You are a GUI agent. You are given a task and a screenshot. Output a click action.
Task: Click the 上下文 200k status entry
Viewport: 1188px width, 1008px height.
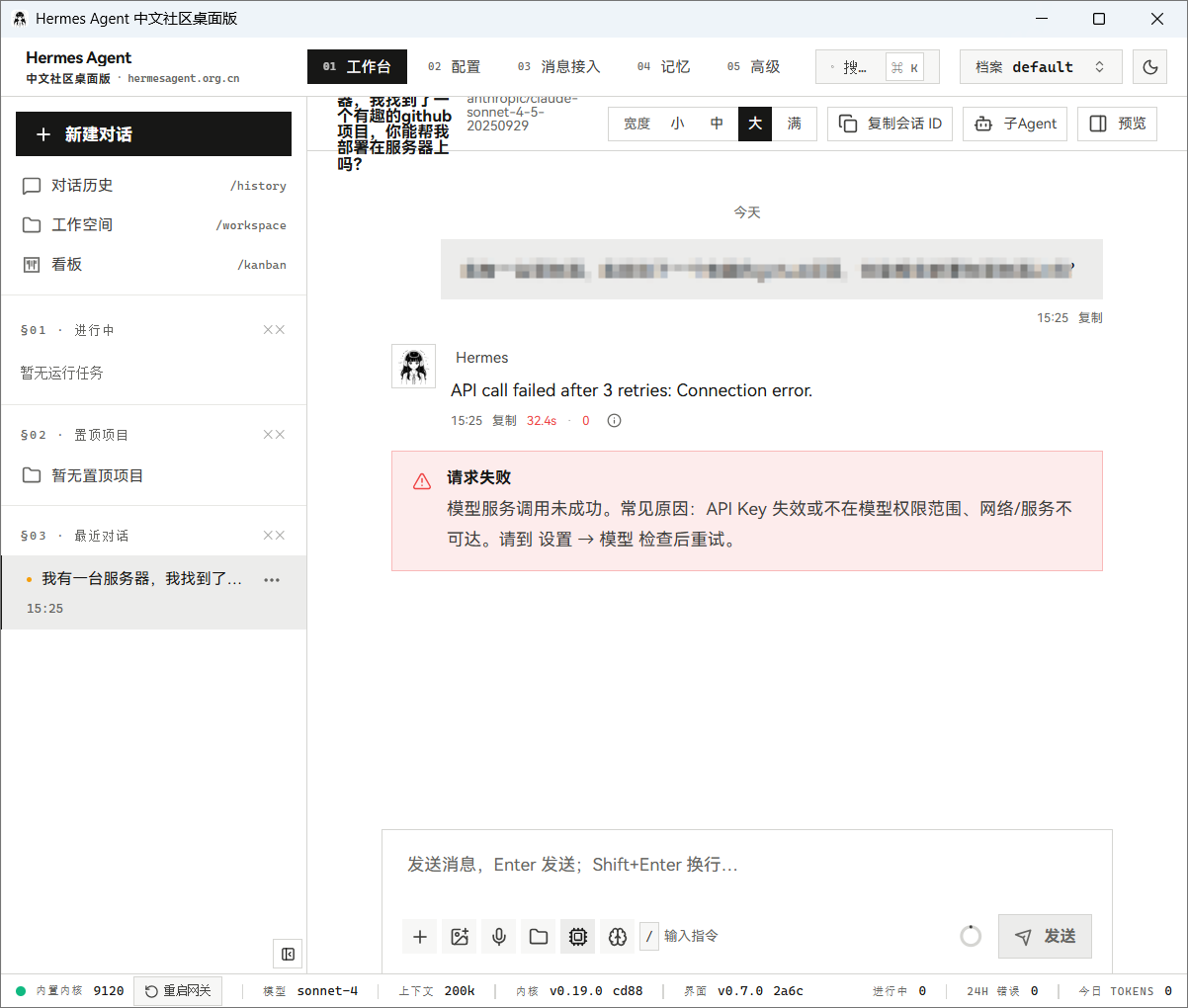tap(437, 991)
